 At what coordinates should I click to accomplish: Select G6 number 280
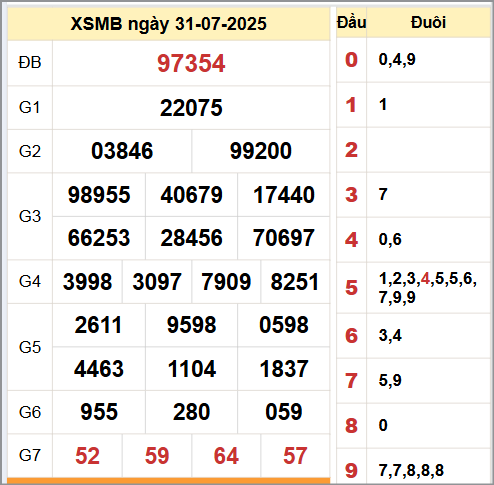pyautogui.click(x=191, y=412)
